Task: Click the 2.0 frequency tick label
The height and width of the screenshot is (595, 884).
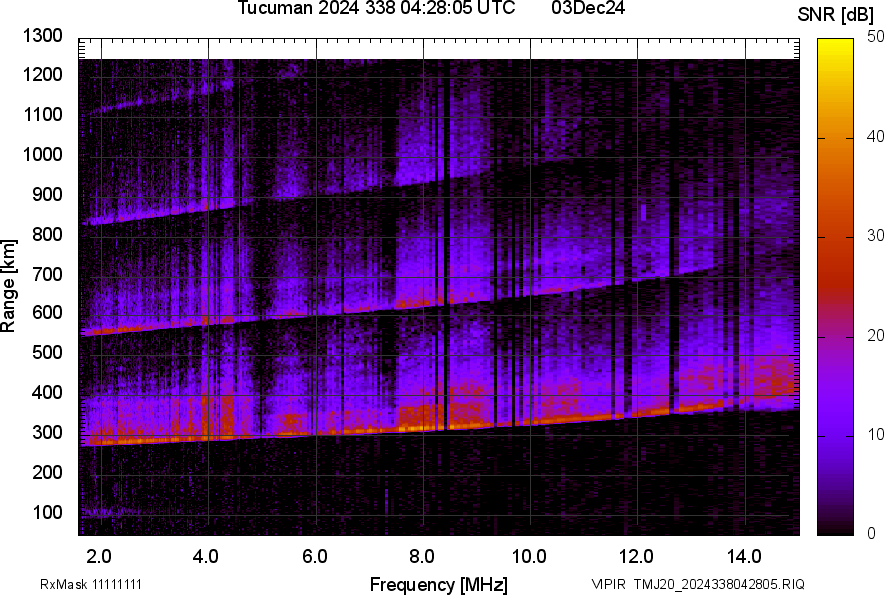Action: click(100, 555)
